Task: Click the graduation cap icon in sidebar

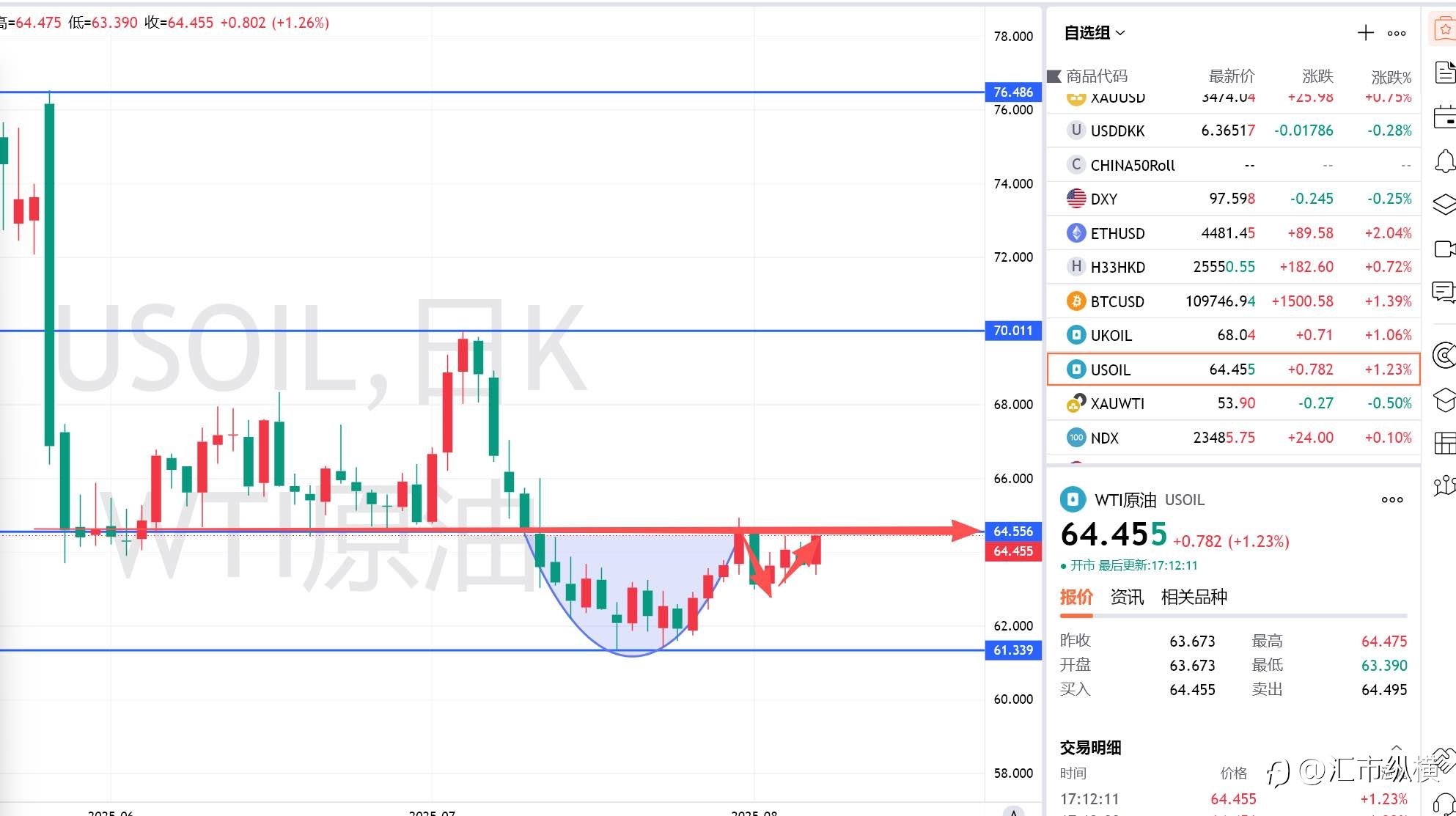Action: [x=1444, y=400]
